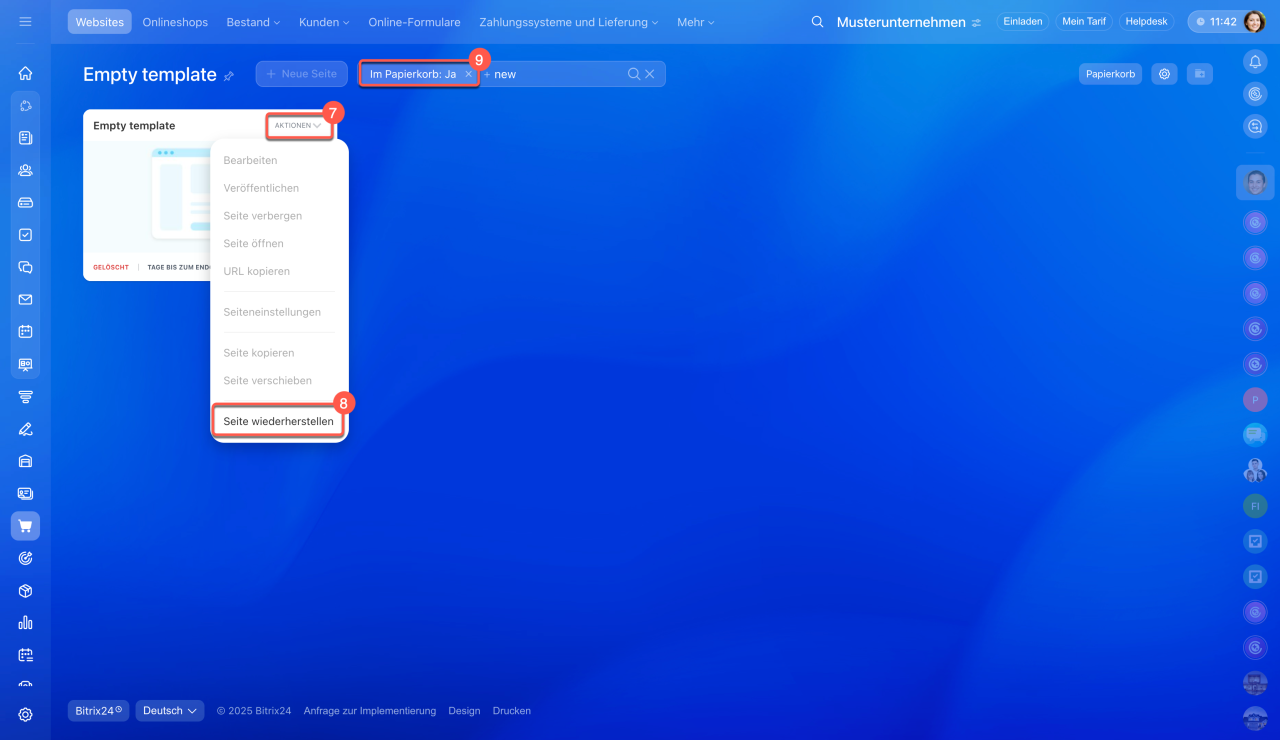Choose 'Seite wiederherstellen' from the menu

[x=279, y=422]
